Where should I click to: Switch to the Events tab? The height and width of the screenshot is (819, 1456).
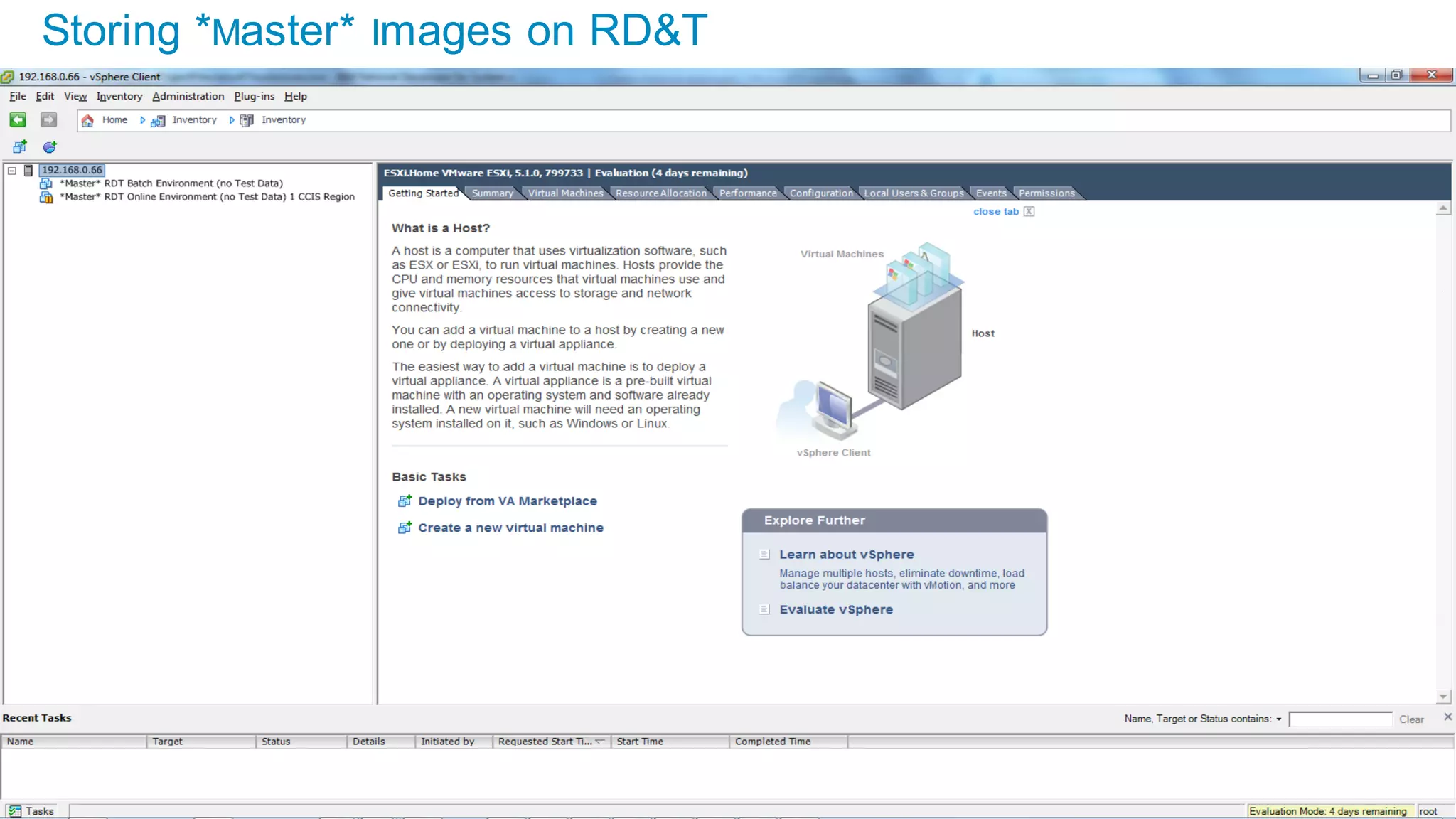[x=991, y=193]
